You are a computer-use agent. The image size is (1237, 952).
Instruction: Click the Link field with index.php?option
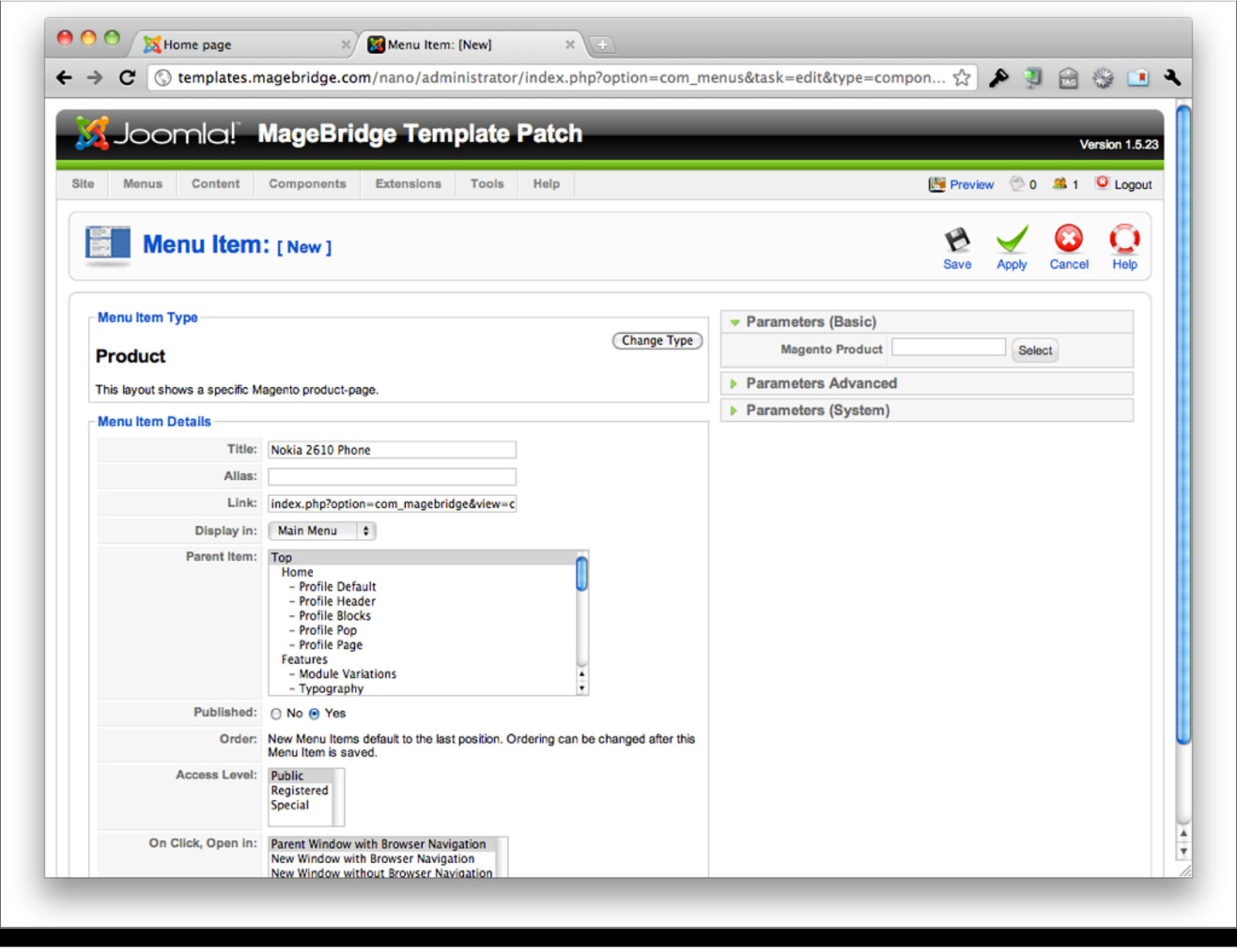coord(392,504)
